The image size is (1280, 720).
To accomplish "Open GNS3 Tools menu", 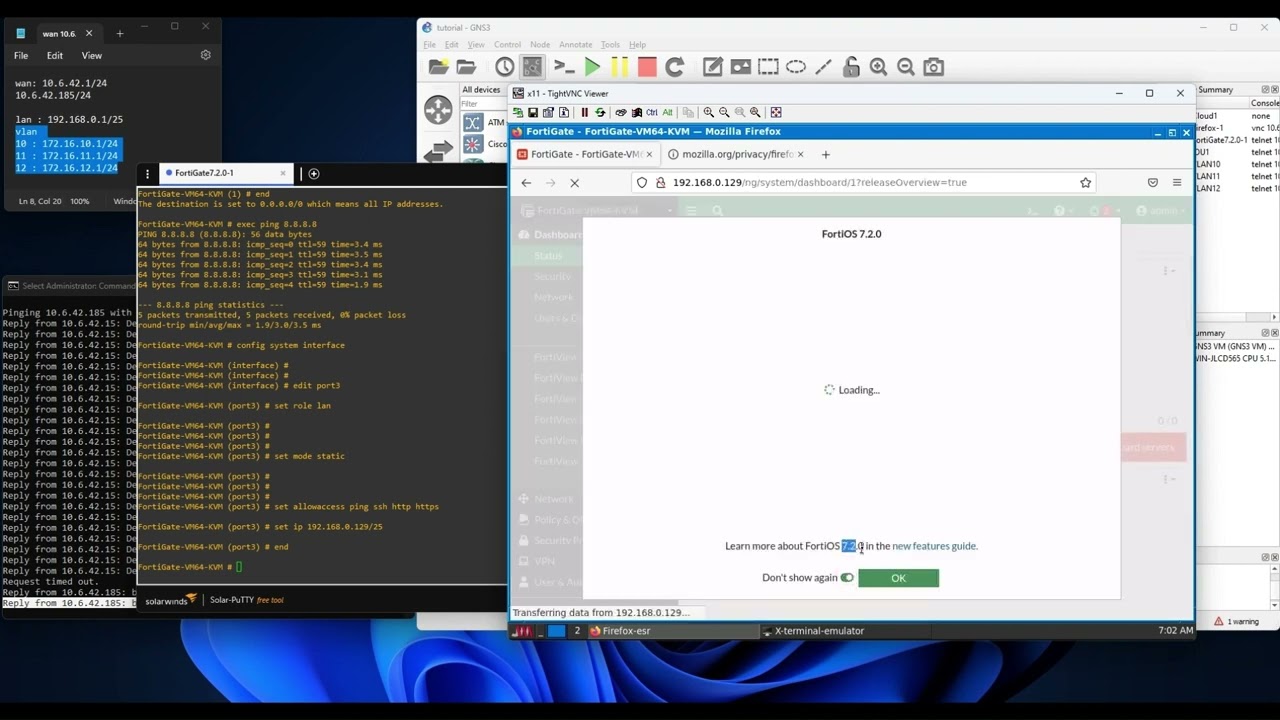I will [x=610, y=45].
